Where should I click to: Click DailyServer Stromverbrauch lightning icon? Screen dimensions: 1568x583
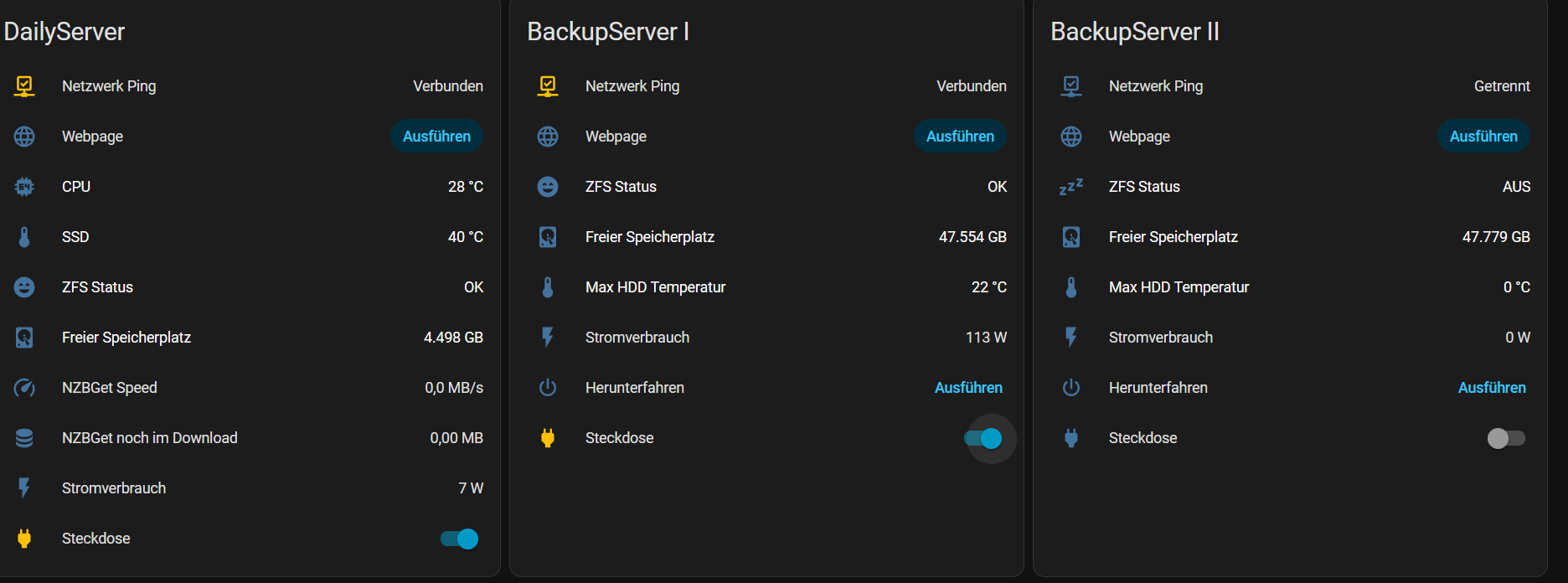coord(24,488)
